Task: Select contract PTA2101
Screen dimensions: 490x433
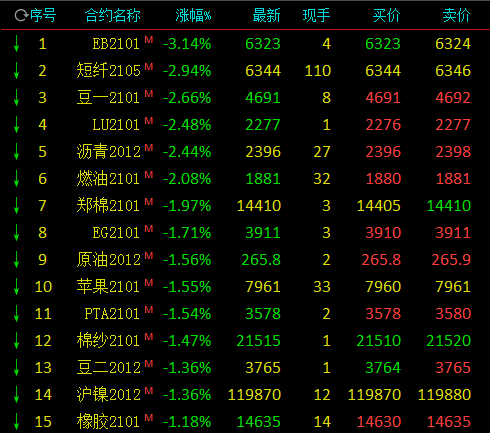Action: 112,314
